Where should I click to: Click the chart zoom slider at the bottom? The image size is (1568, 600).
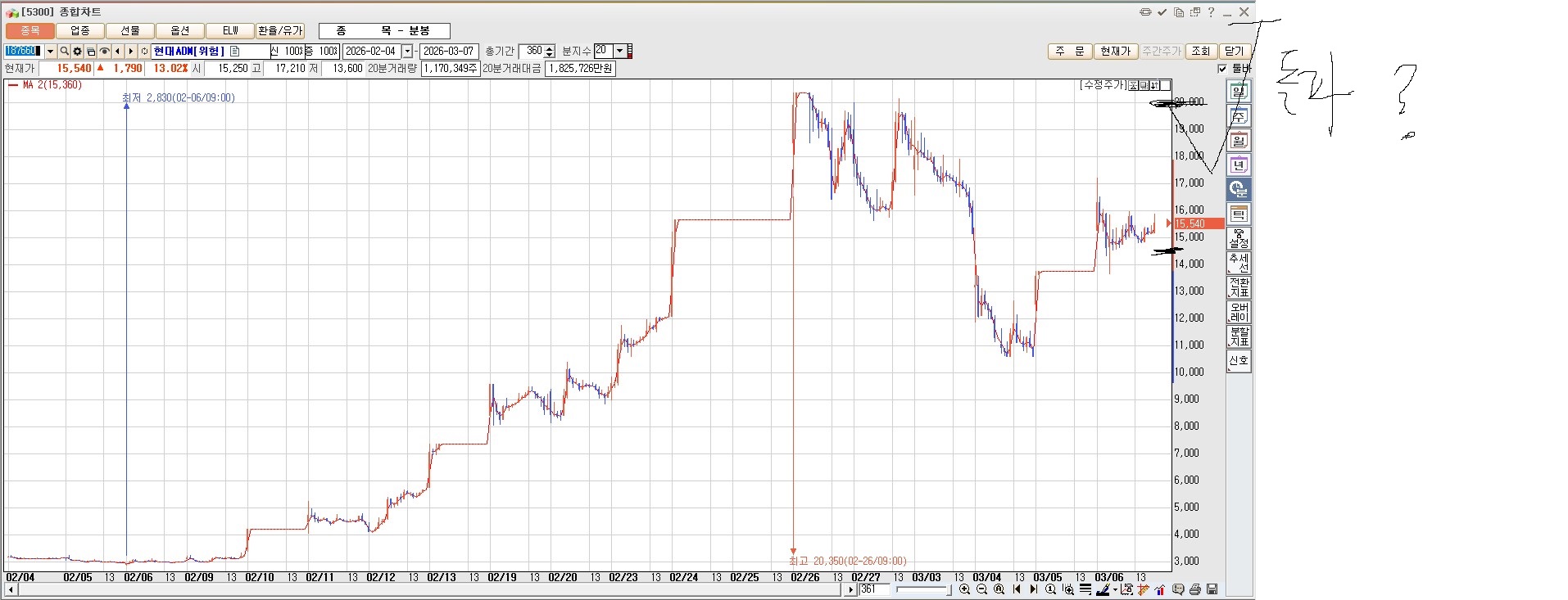(x=922, y=589)
